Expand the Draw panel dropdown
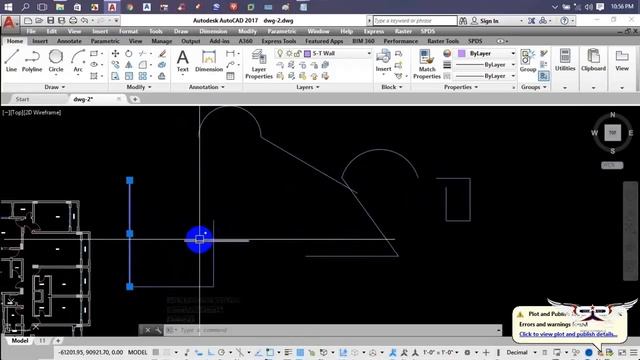This screenshot has height=360, width=640. (55, 87)
